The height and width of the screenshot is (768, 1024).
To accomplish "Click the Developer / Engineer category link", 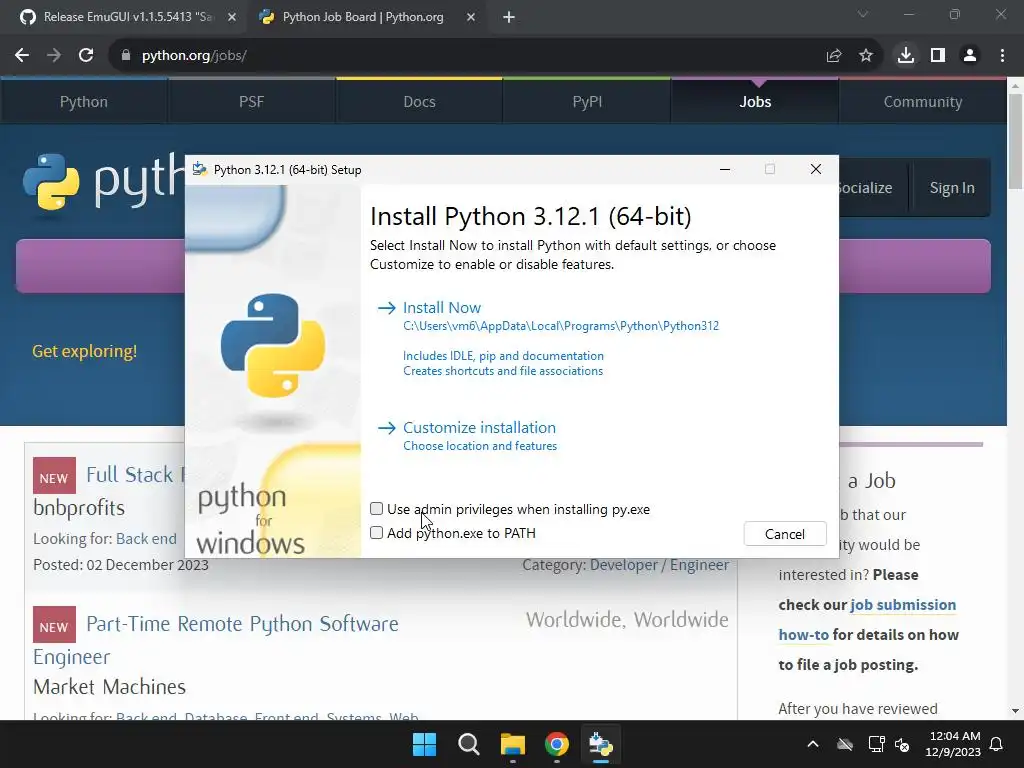I will pyautogui.click(x=659, y=566).
